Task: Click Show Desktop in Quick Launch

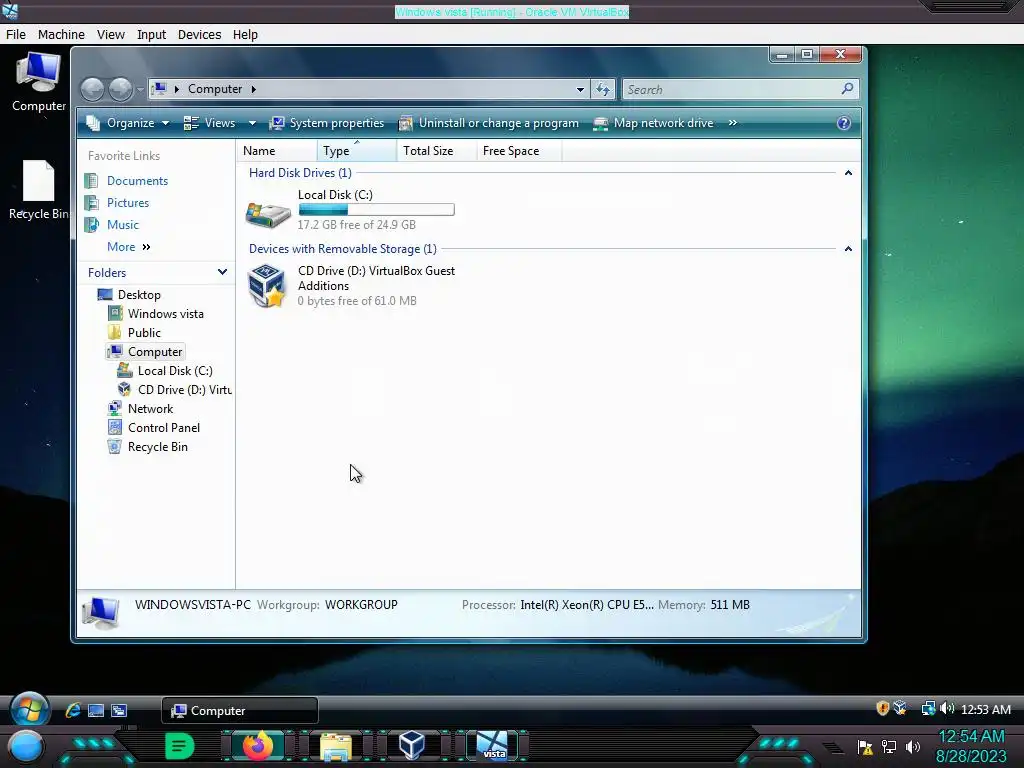Action: pyautogui.click(x=96, y=710)
